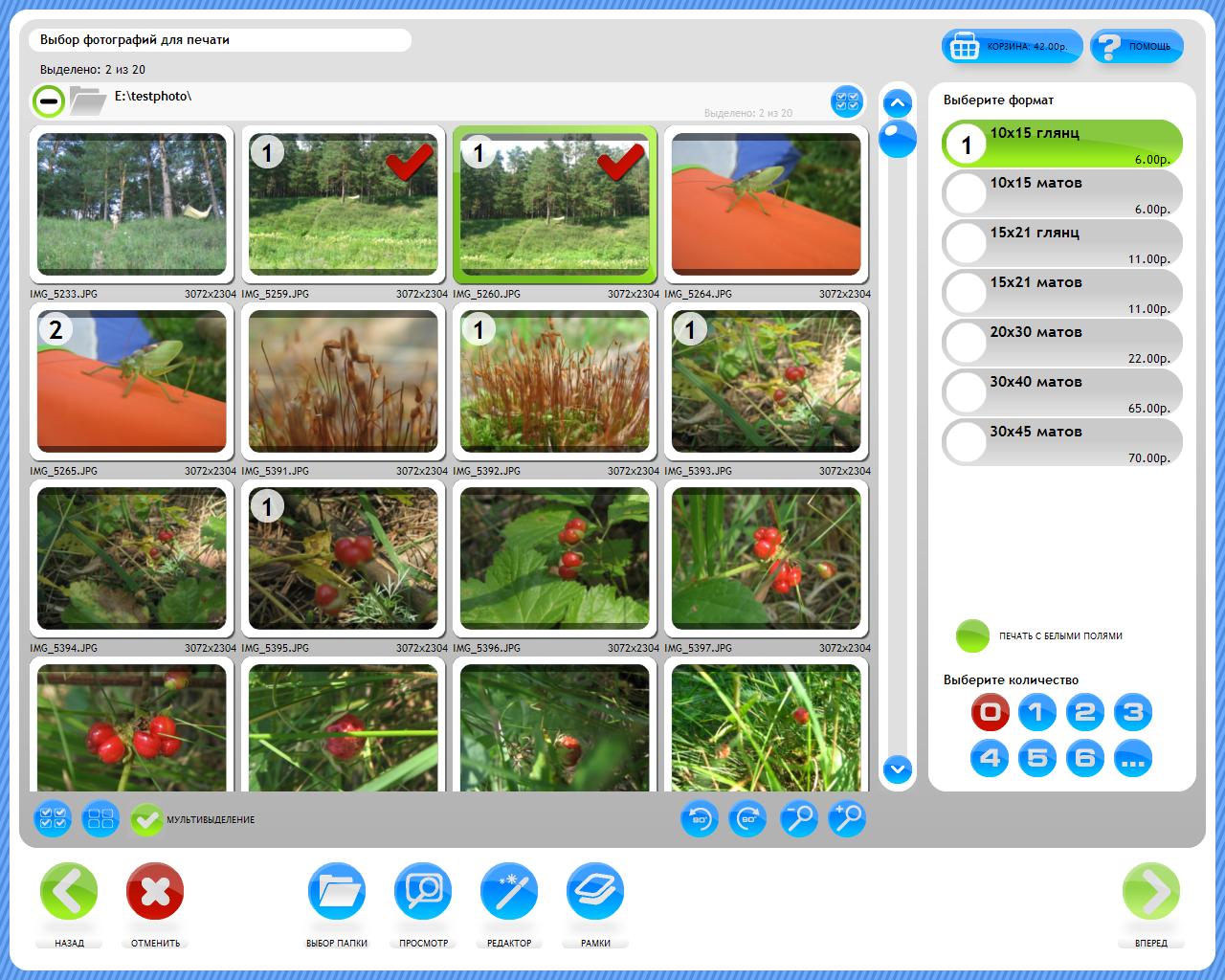This screenshot has width=1225, height=980.
Task: Toggle Печать с белыми полями option
Action: tap(972, 635)
